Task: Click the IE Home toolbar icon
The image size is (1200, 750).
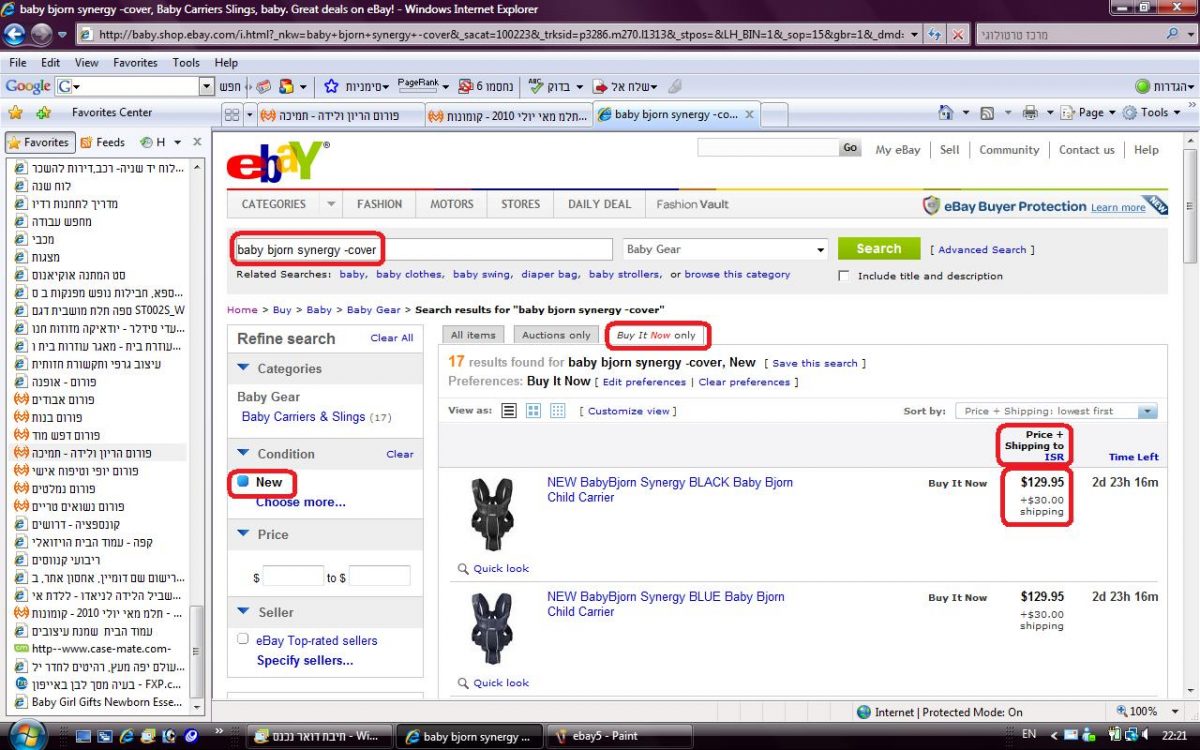Action: (945, 113)
